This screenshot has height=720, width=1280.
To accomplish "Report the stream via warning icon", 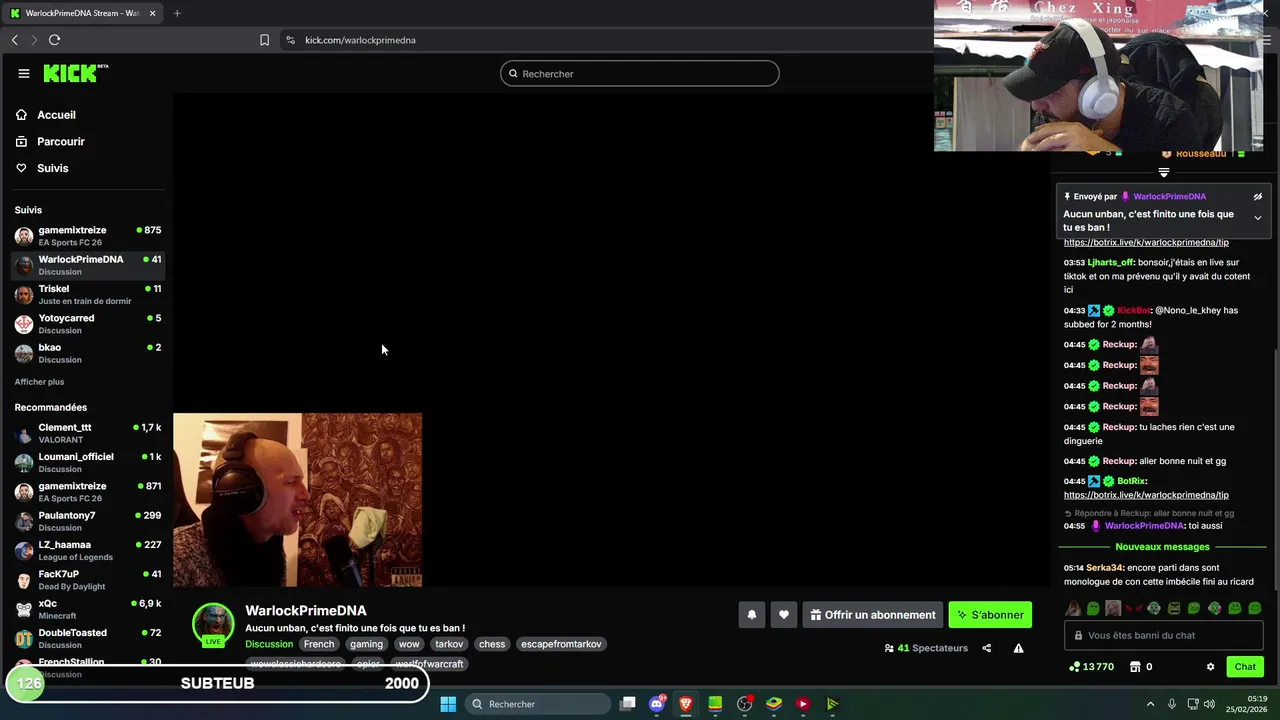I will pyautogui.click(x=1018, y=648).
